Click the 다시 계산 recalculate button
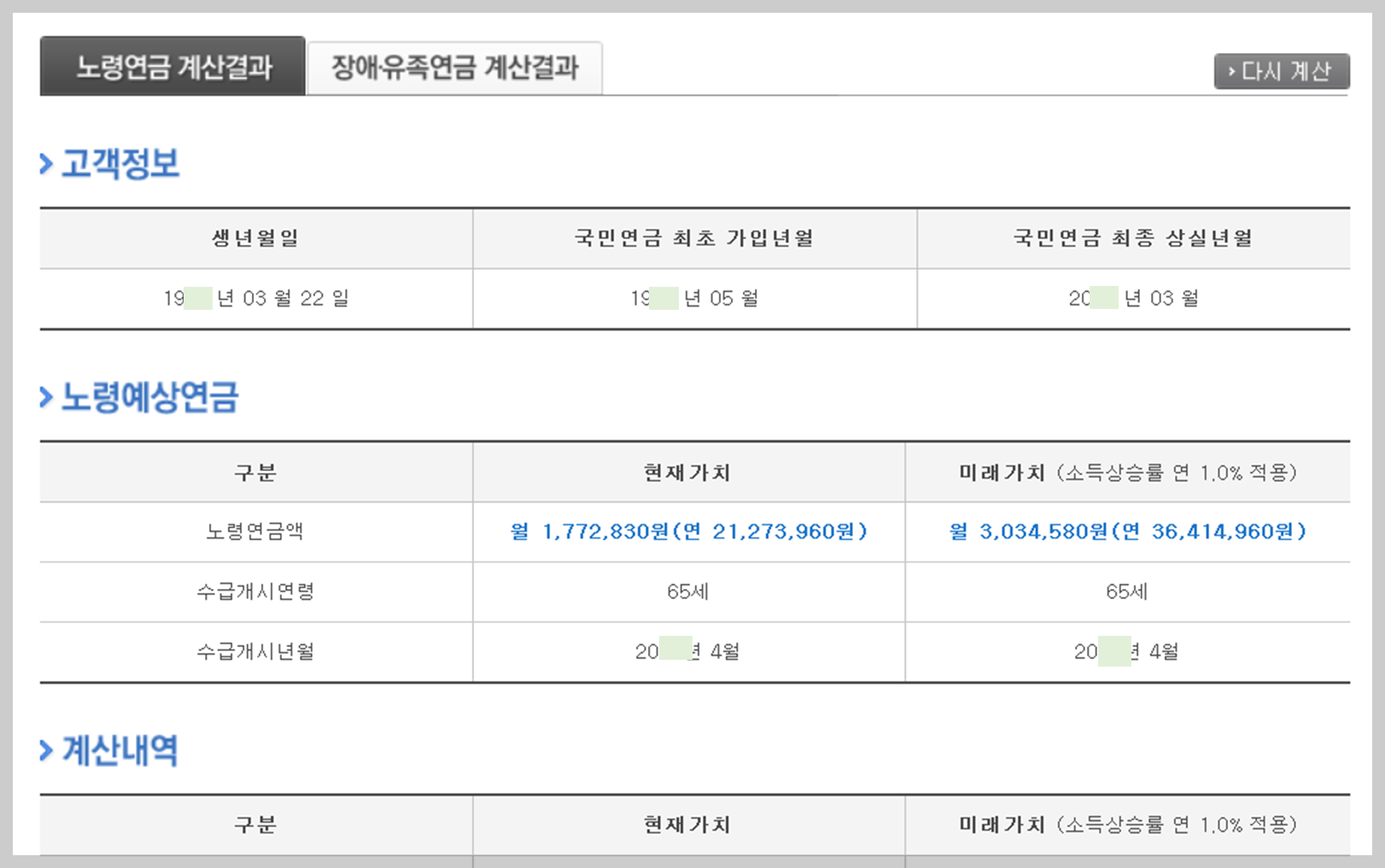This screenshot has height=868, width=1385. click(x=1281, y=72)
